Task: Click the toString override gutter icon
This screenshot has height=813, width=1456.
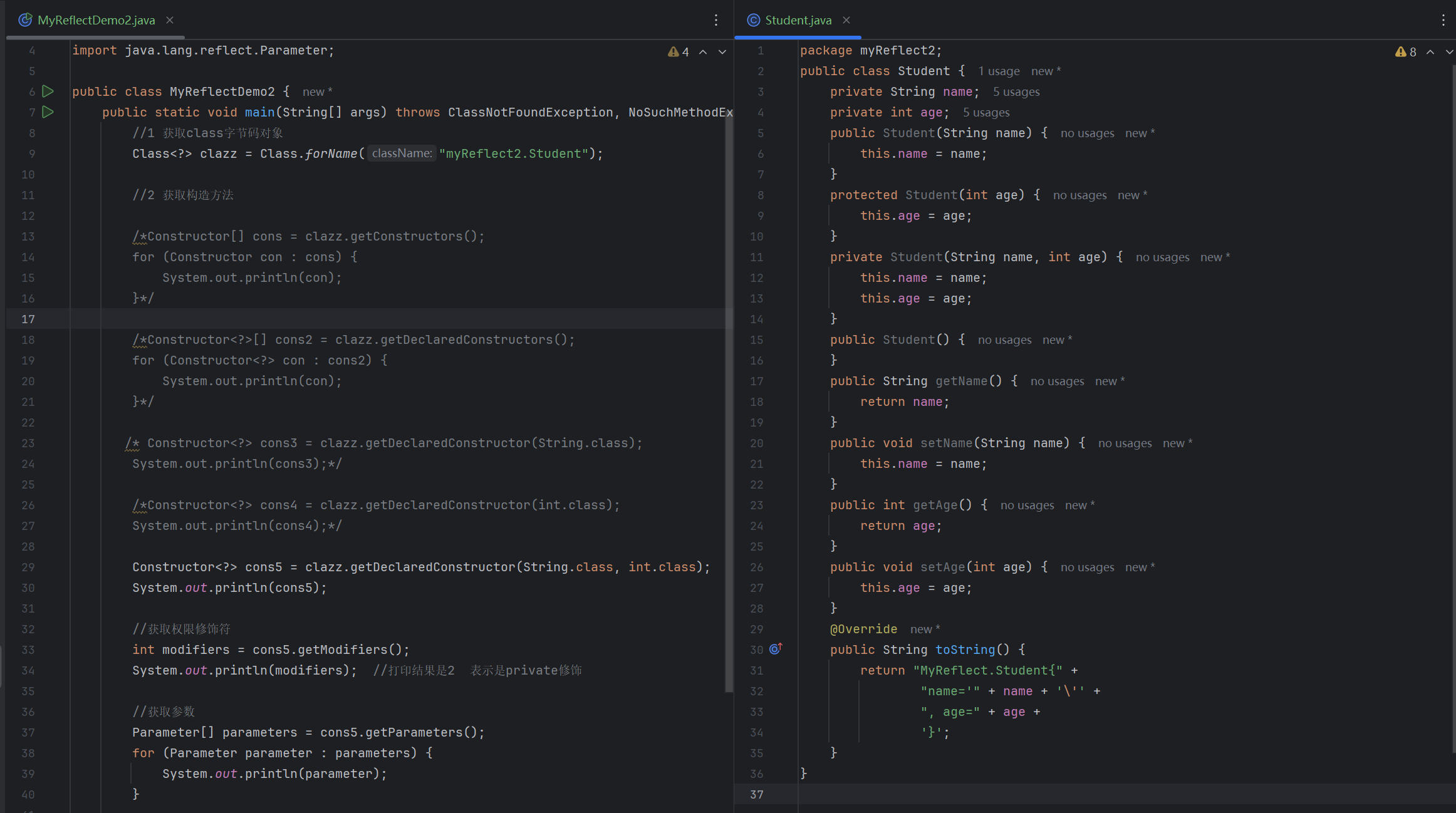Action: [776, 649]
